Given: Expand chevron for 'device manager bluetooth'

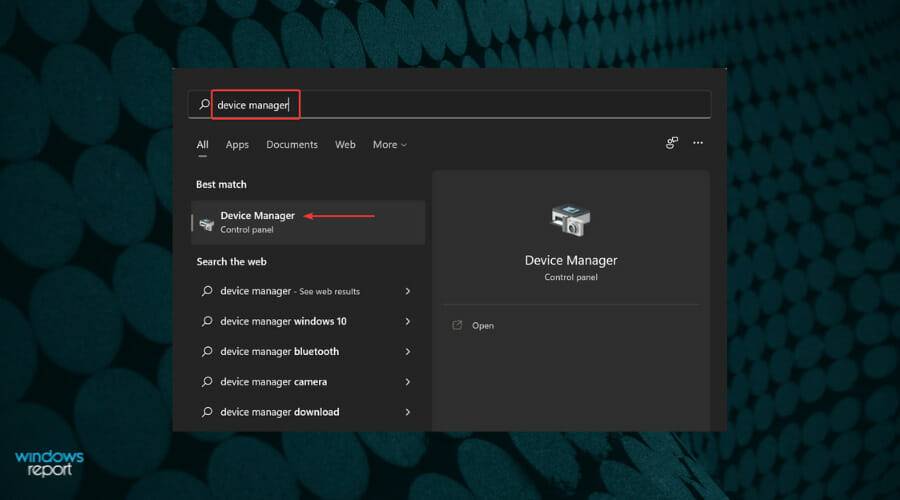Looking at the screenshot, I should (x=408, y=351).
